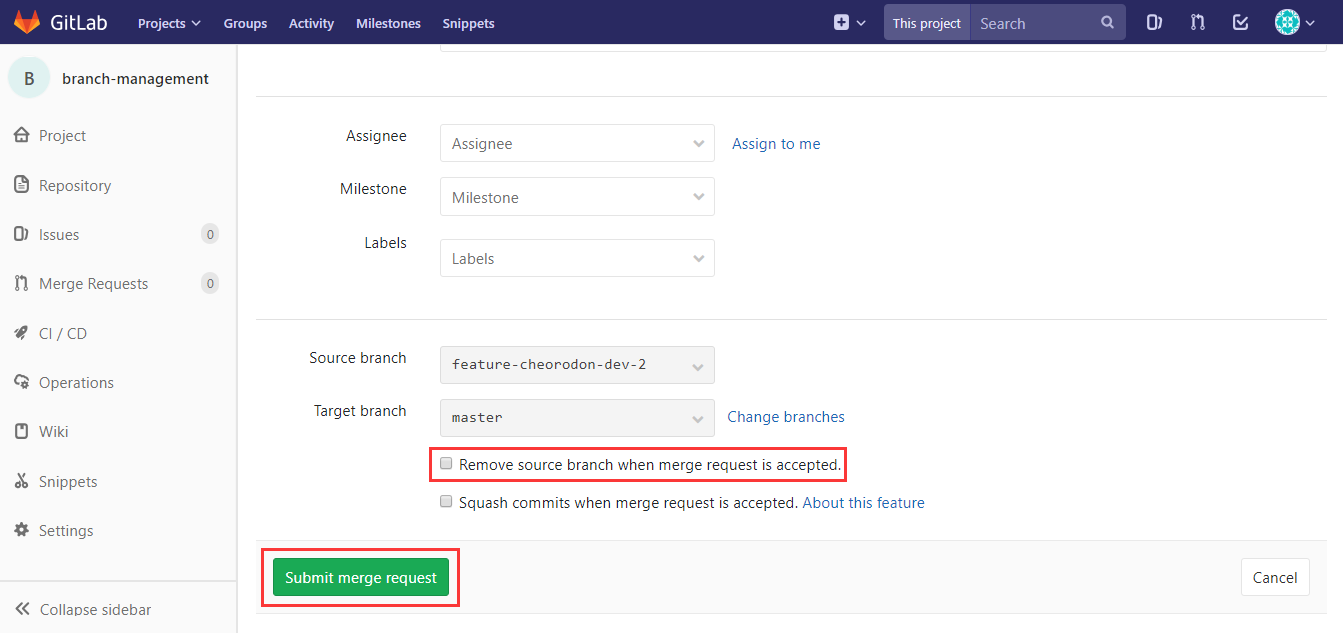Screen dimensions: 1343x633
Task: Click the search magnifier icon
Action: pyautogui.click(x=1107, y=22)
